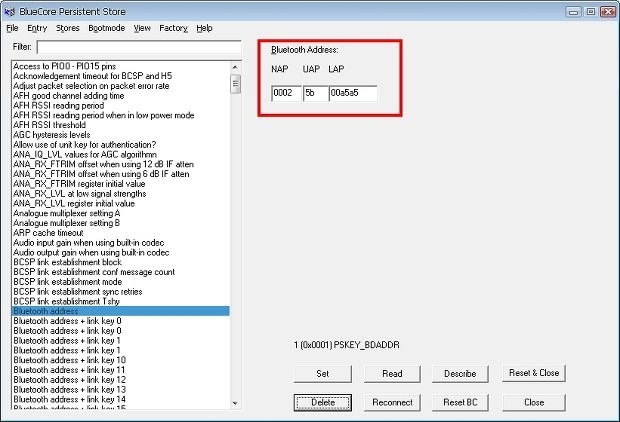Select 'ANA_RX_FTRIM offset when using 12 dB IF atten'
The height and width of the screenshot is (422, 620).
coord(121,164)
